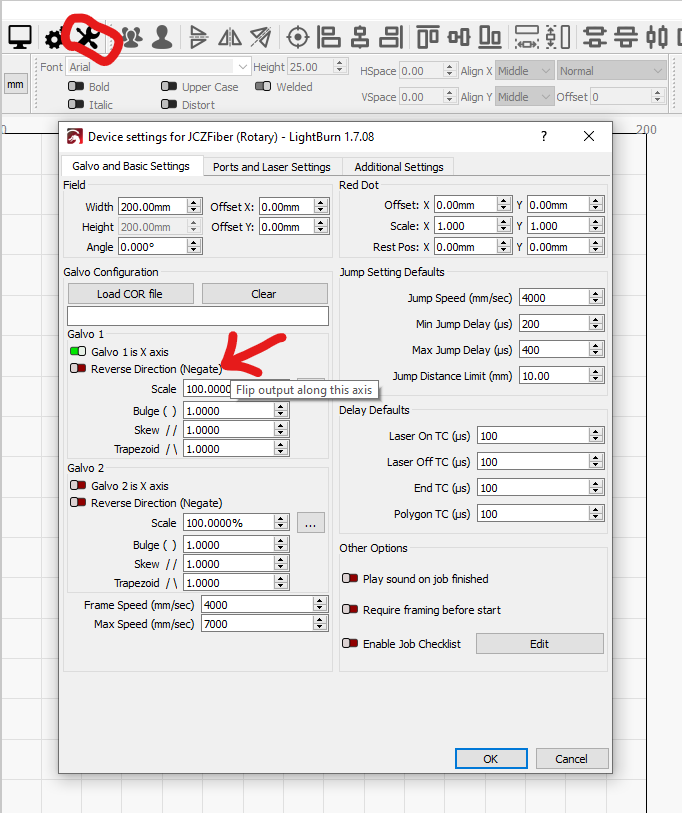Viewport: 682px width, 813px height.
Task: Switch to Ports and Laser Settings tab
Action: pos(271,167)
